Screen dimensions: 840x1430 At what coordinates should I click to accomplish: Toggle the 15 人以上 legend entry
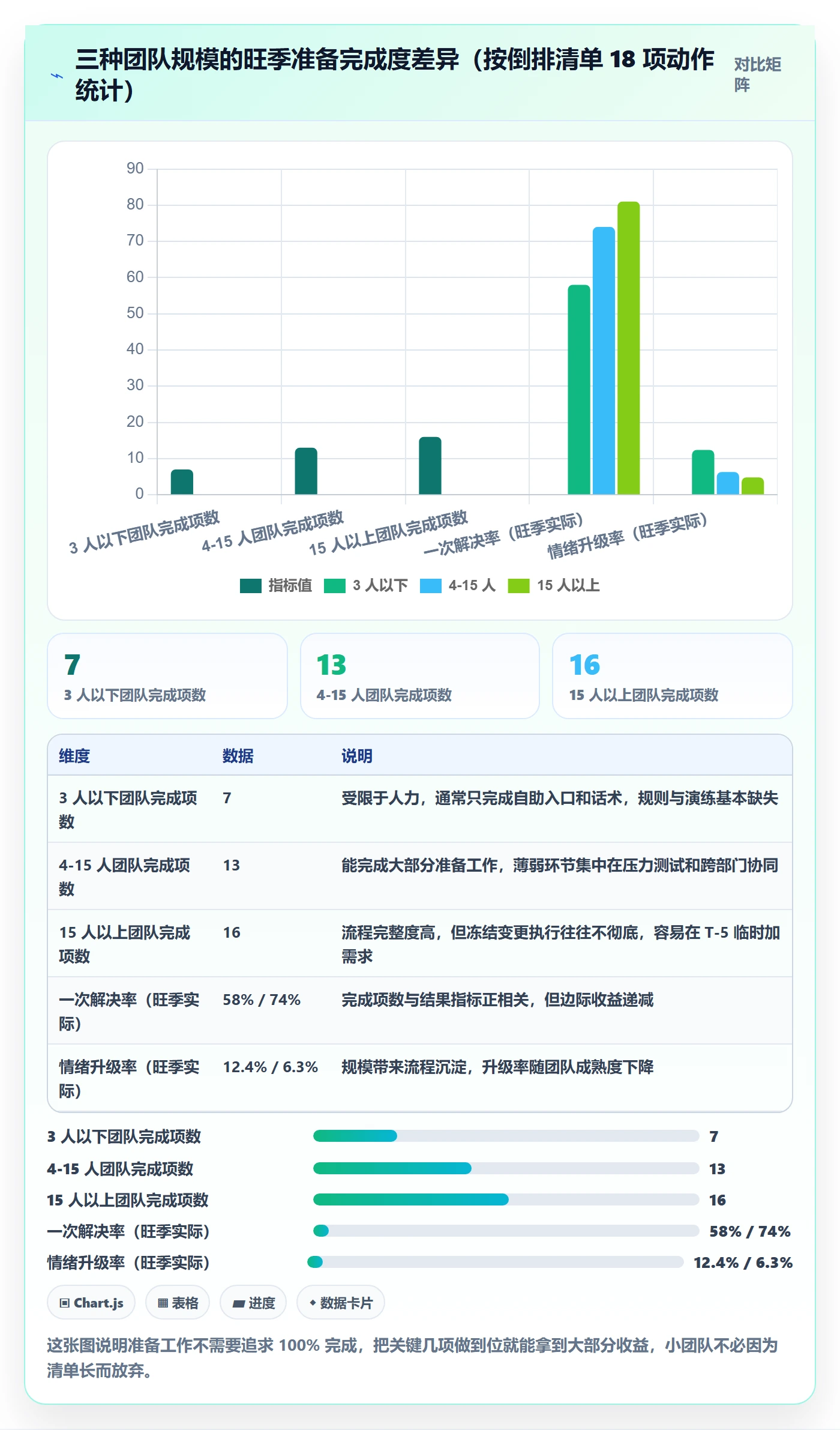click(x=554, y=585)
